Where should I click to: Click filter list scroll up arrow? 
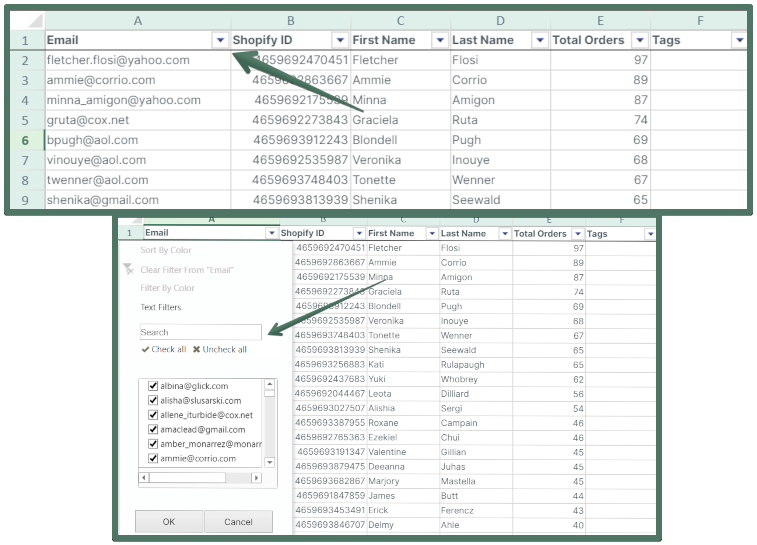[269, 384]
